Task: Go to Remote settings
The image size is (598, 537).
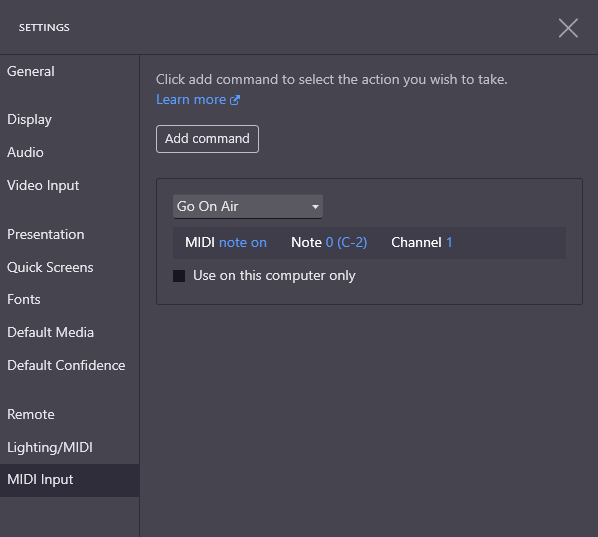Action: (x=31, y=415)
